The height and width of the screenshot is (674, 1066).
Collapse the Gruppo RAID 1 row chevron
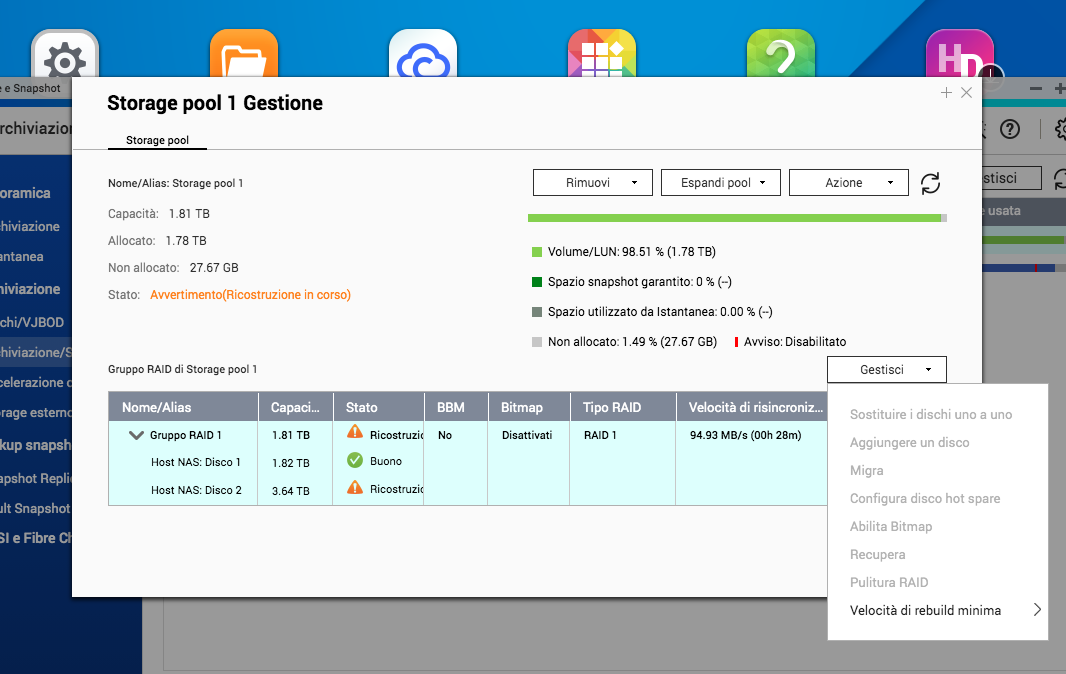[136, 435]
